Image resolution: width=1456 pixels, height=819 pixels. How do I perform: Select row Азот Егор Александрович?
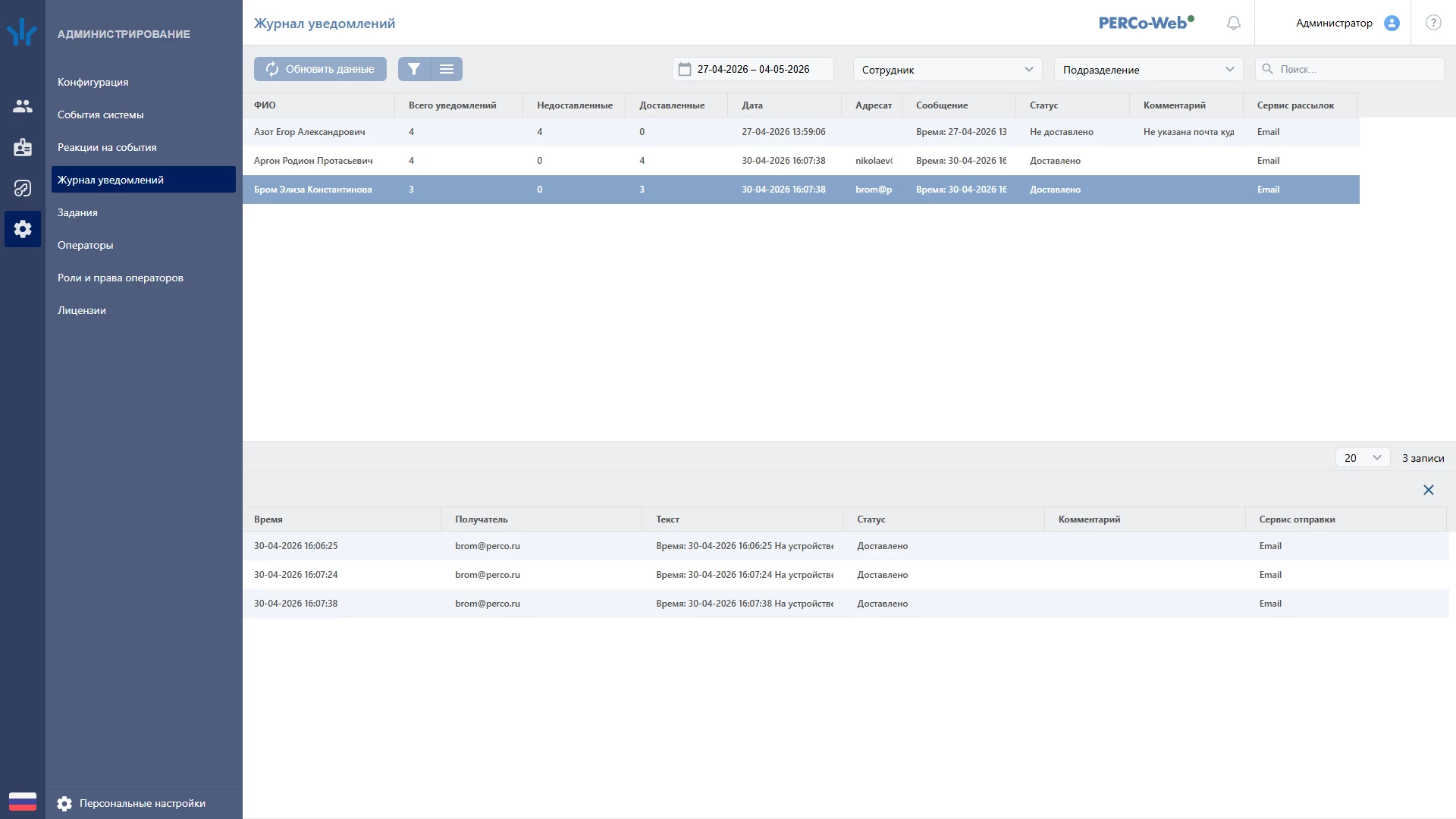pyautogui.click(x=801, y=132)
